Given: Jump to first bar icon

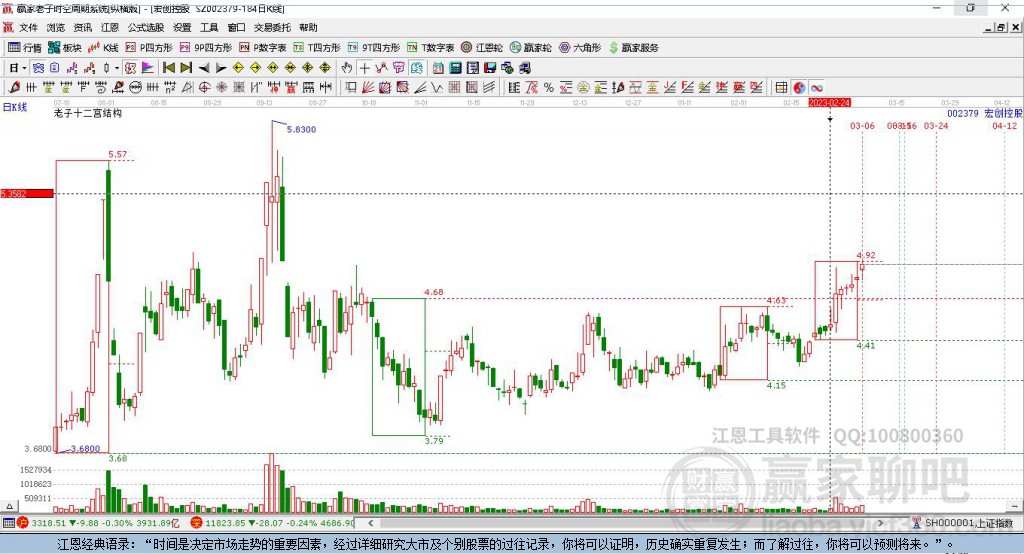Looking at the screenshot, I should tap(168, 68).
